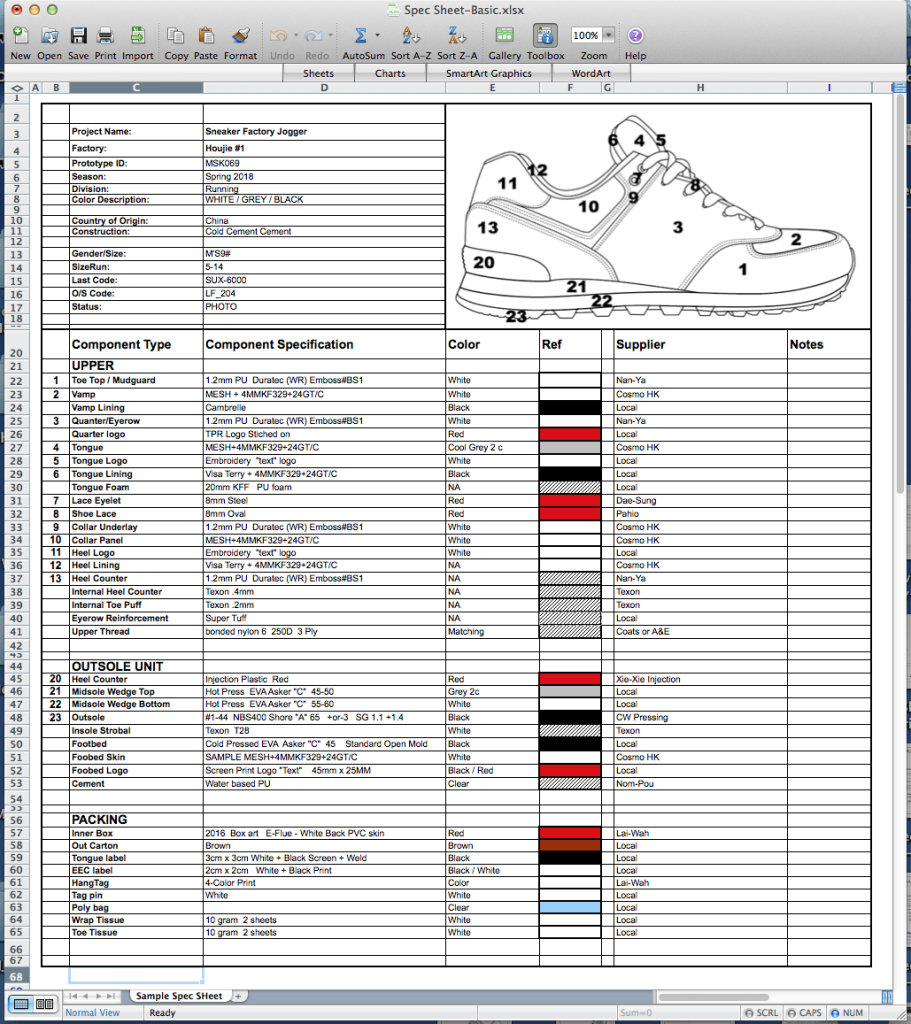This screenshot has height=1024, width=911.
Task: Click the Sample Spec Sheet tab
Action: (180, 996)
